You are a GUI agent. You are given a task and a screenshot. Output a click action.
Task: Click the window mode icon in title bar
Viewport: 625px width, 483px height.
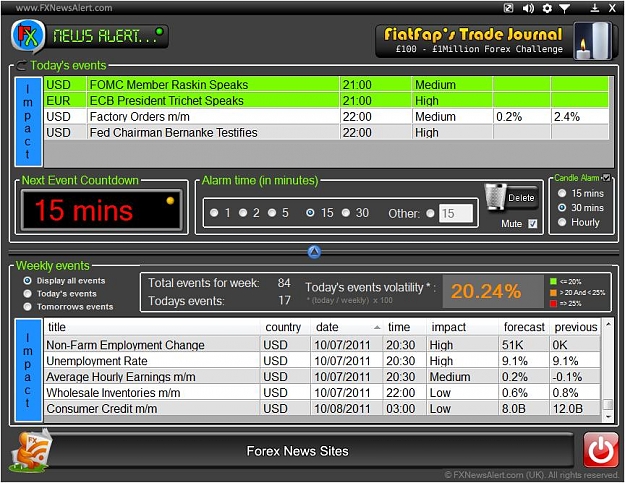(509, 8)
